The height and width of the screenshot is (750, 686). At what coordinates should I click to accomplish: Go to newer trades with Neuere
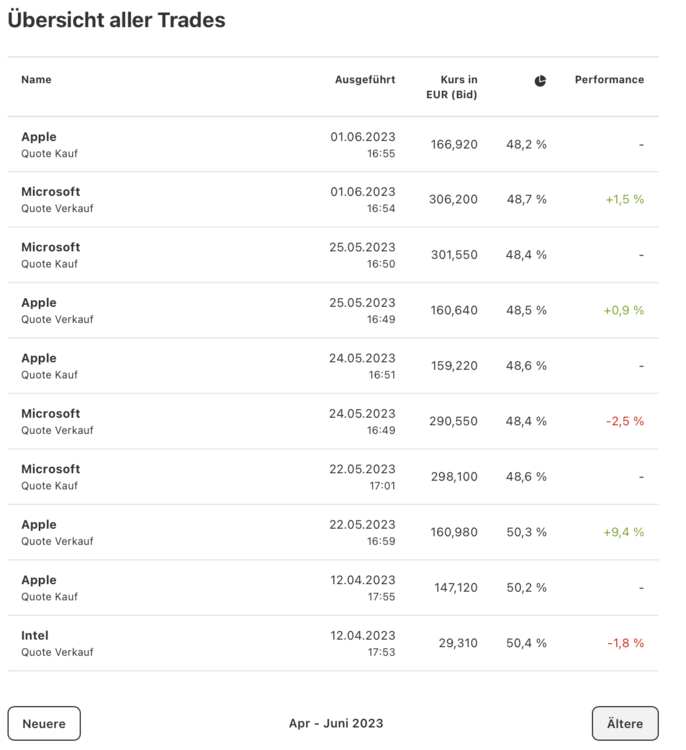pos(44,723)
